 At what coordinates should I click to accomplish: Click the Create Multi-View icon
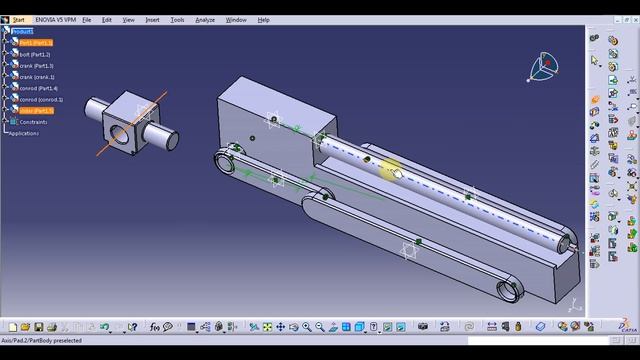(346, 327)
